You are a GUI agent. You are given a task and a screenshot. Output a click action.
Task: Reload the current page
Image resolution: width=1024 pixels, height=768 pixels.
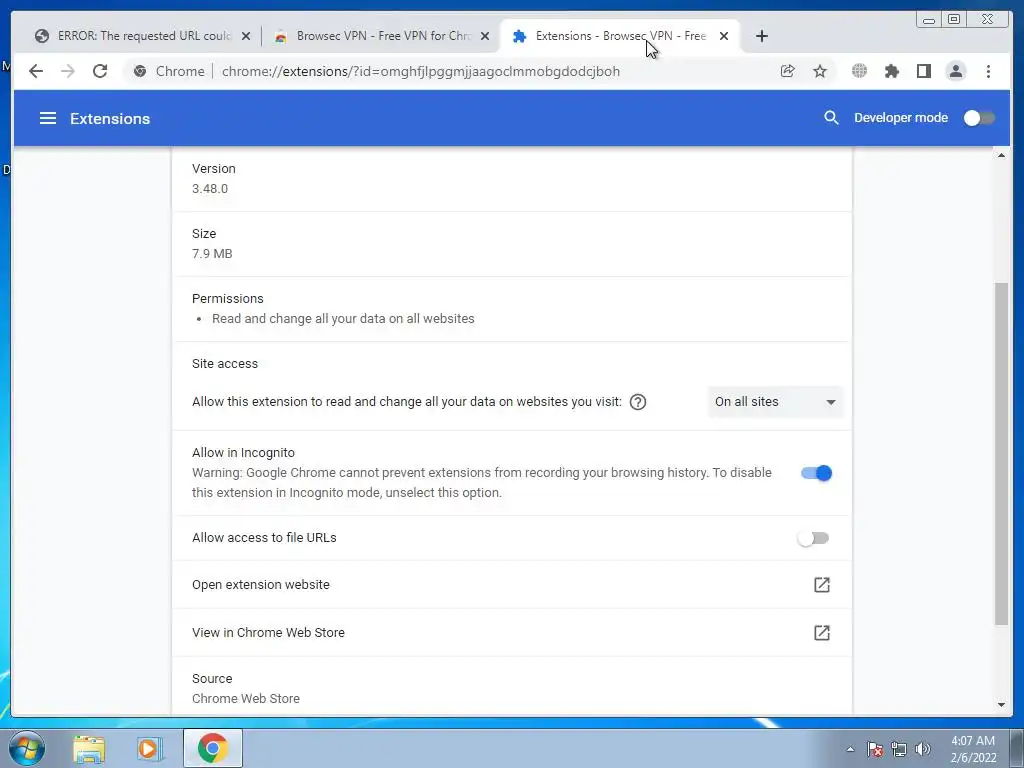coord(100,71)
